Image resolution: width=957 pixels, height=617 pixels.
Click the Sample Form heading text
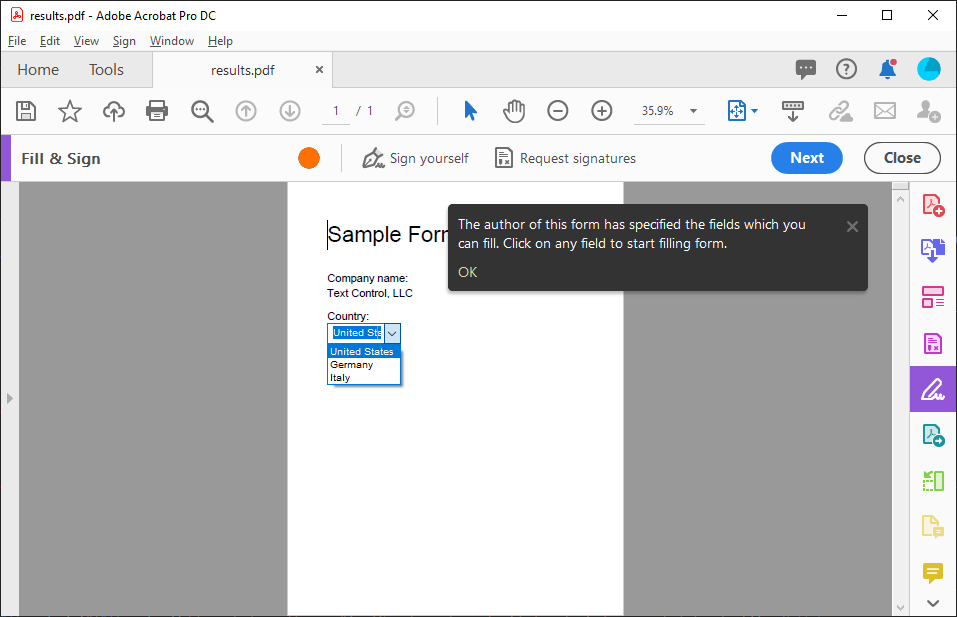387,234
